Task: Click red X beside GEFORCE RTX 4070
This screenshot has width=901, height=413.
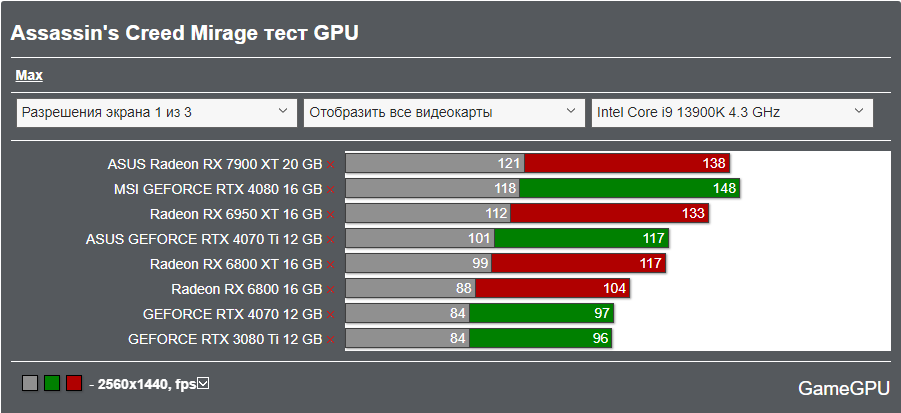Action: pos(331,315)
